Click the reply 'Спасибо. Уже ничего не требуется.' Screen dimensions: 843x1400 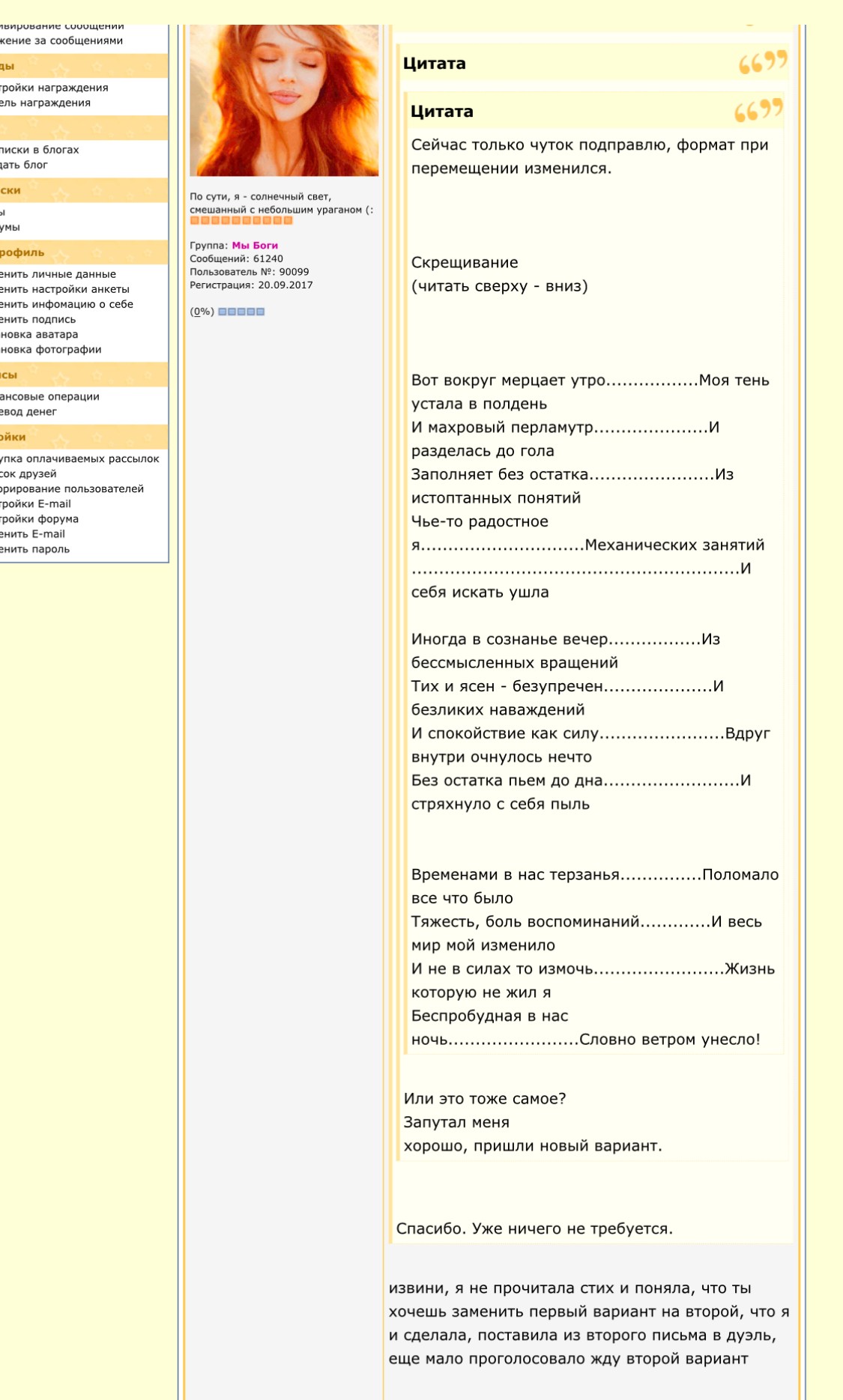pyautogui.click(x=534, y=1228)
